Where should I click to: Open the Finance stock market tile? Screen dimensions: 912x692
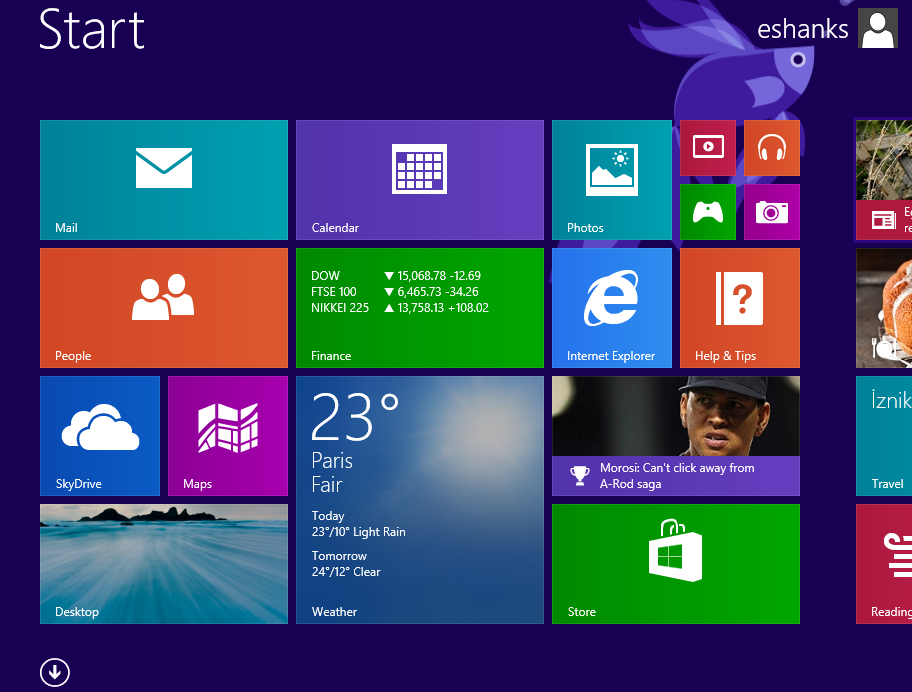coord(419,308)
